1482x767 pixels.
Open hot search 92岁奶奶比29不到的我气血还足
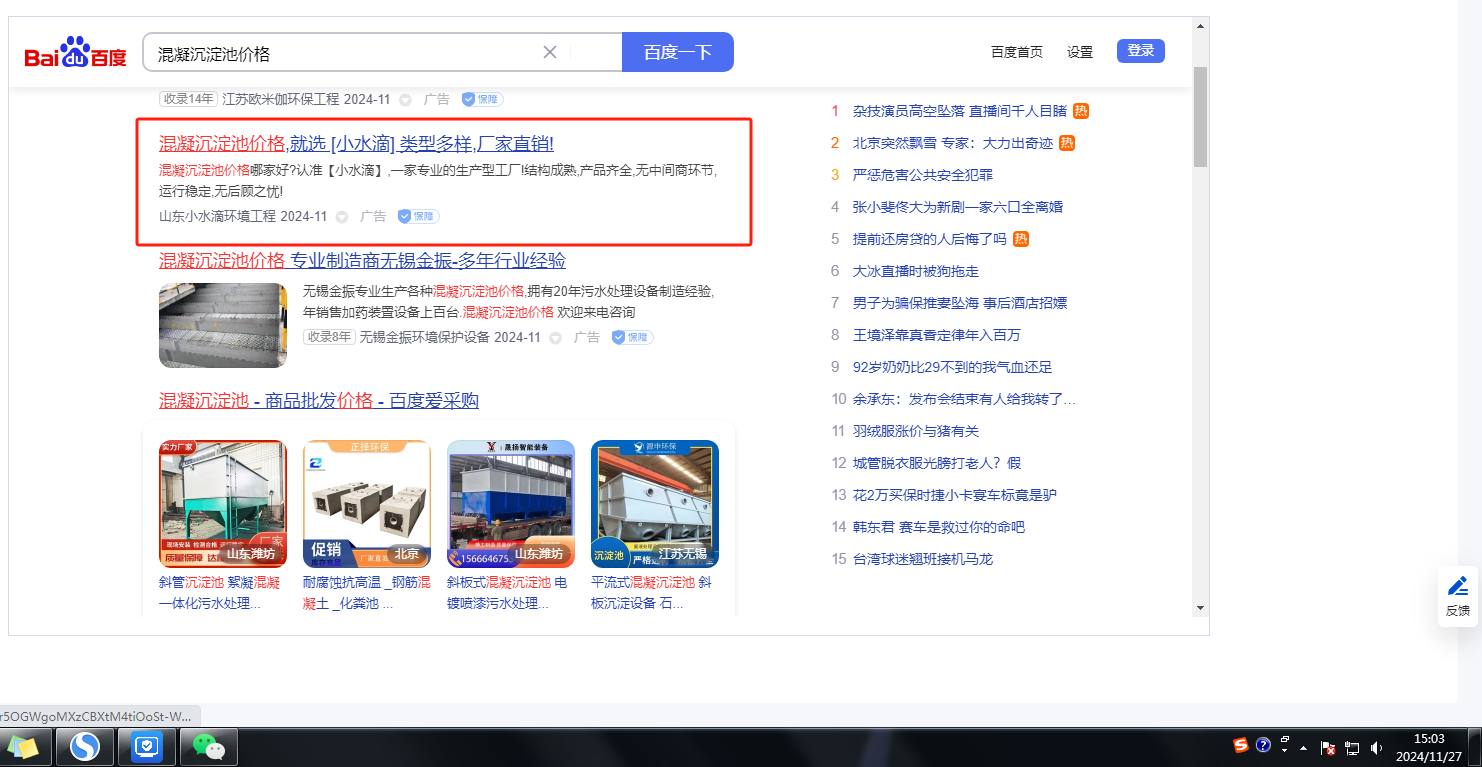(953, 367)
